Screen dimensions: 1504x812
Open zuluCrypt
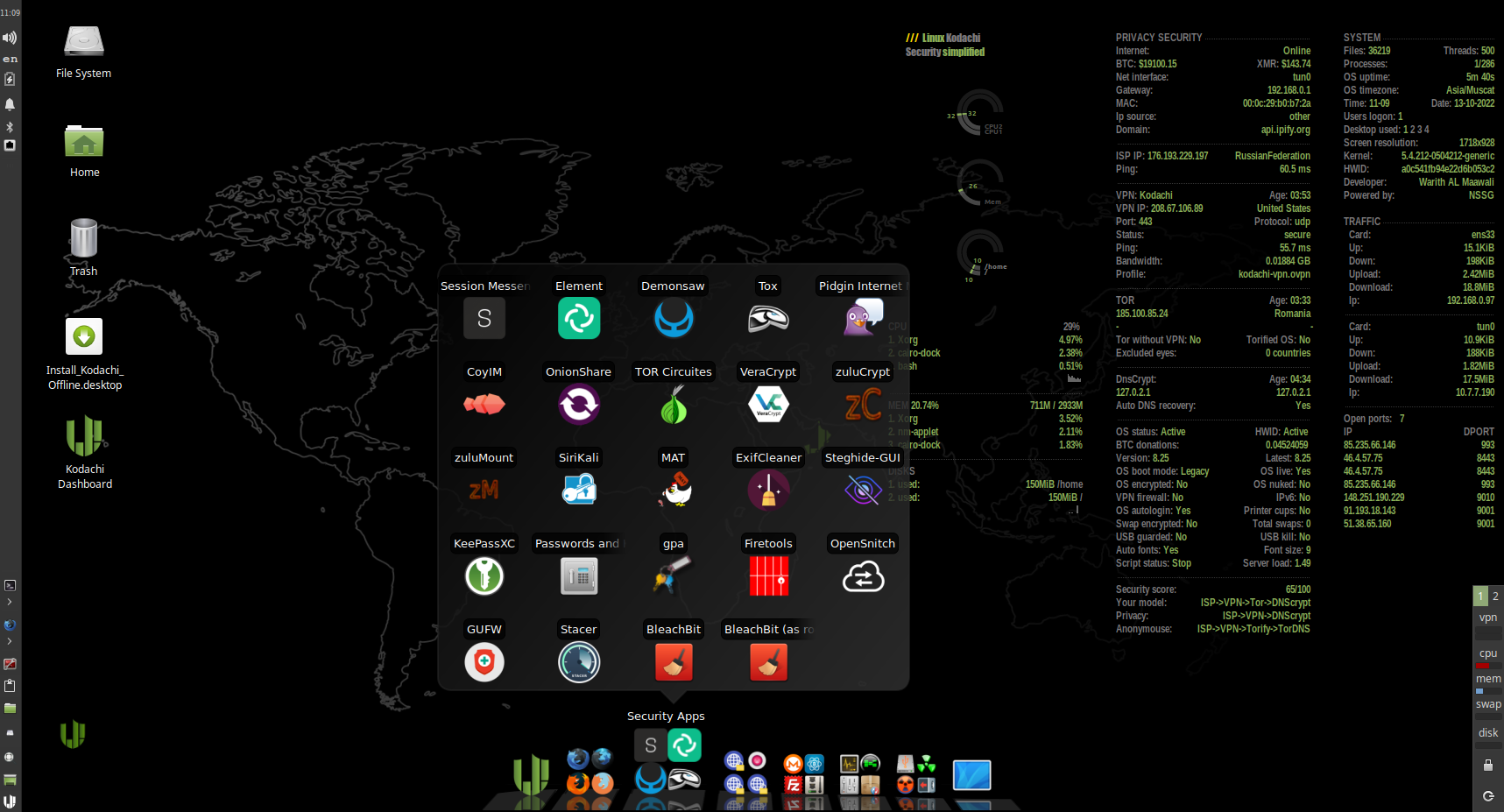click(x=863, y=404)
